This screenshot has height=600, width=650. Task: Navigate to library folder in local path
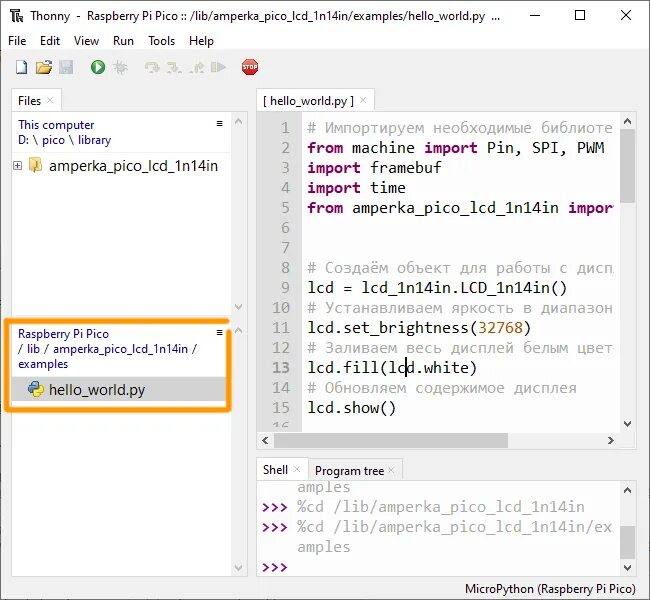95,140
